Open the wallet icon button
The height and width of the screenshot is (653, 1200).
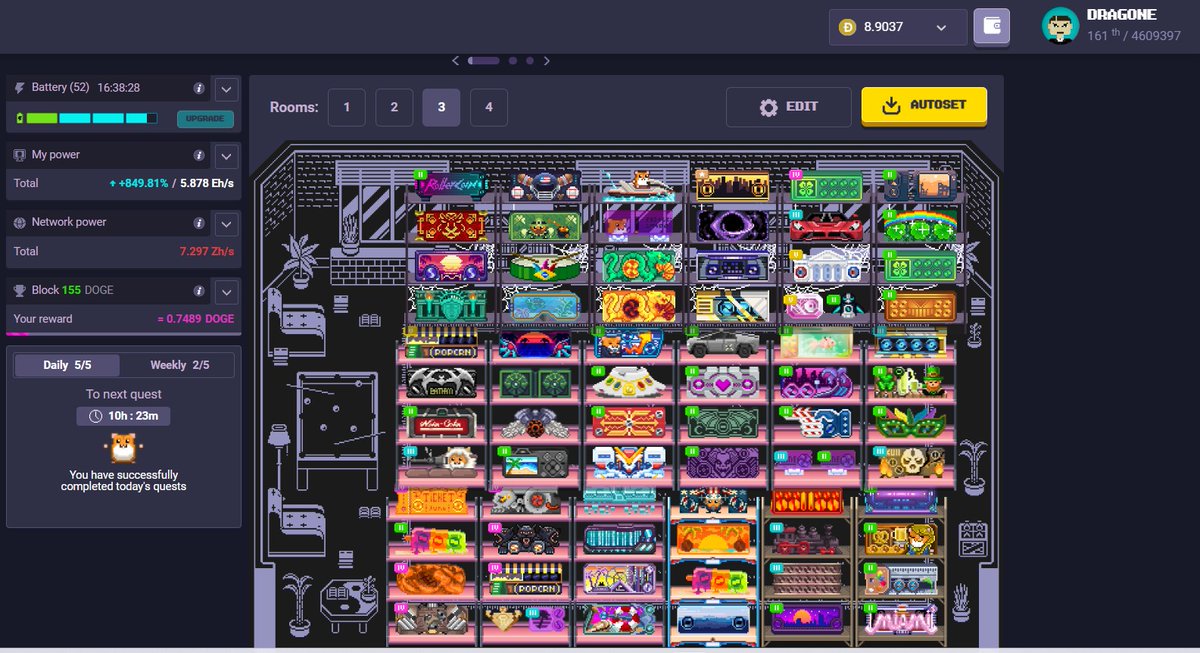pyautogui.click(x=991, y=27)
